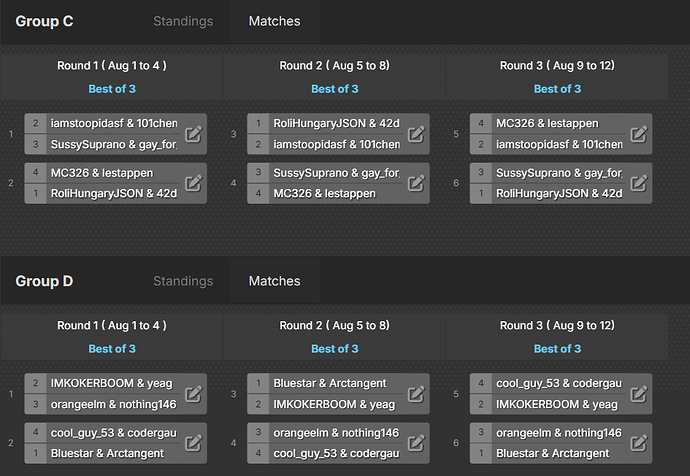Viewport: 690px width, 476px height.
Task: Edit Group C match 6 result
Action: coord(639,183)
